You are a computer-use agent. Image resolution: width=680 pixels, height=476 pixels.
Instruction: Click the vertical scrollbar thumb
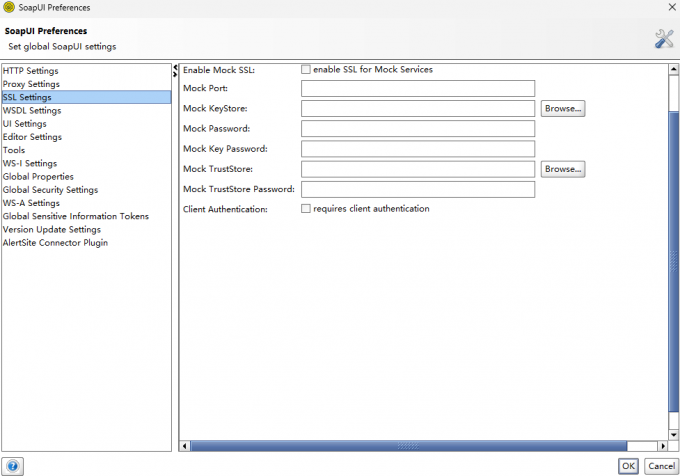click(673, 261)
